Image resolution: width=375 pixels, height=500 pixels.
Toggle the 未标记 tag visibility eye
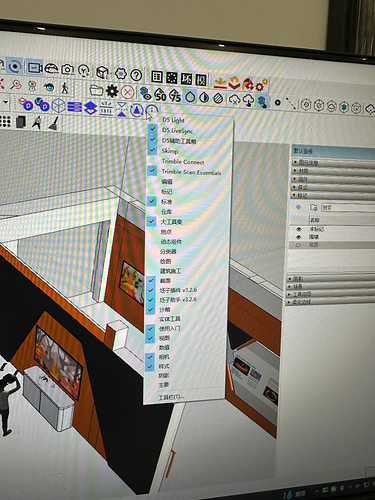[299, 229]
